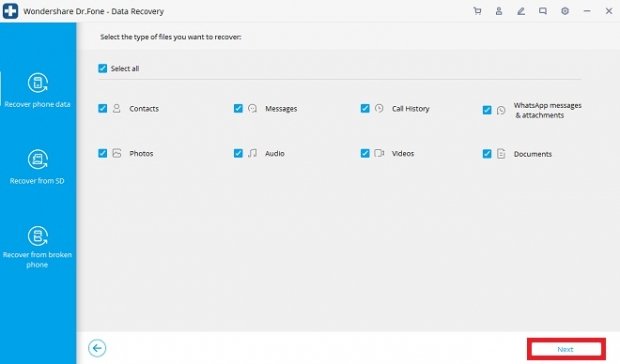Image resolution: width=620 pixels, height=364 pixels.
Task: Select Recover from broken phone icon
Action: pos(38,236)
